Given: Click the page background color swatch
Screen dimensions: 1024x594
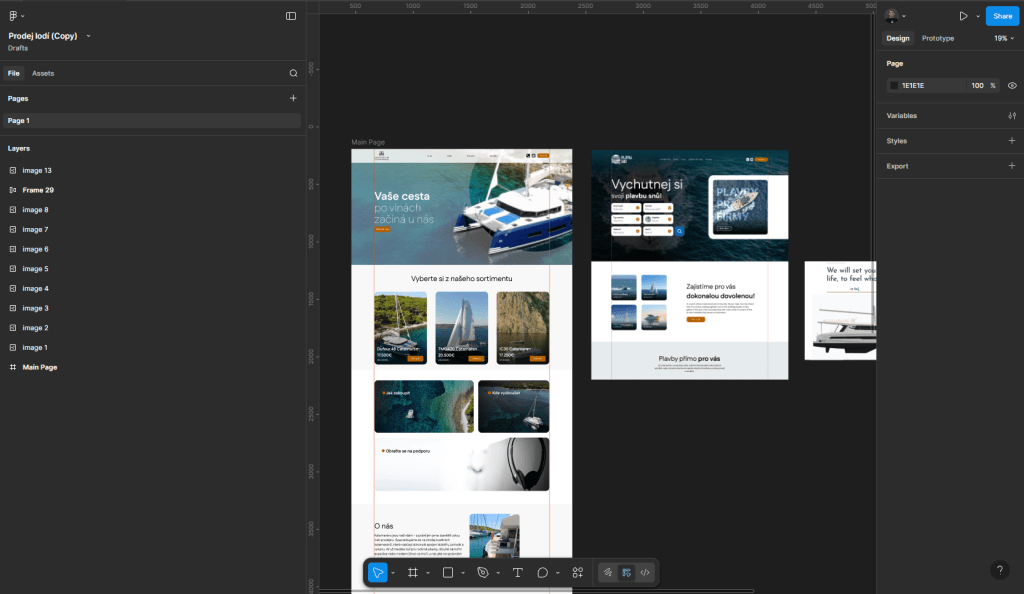Looking at the screenshot, I should (x=894, y=86).
